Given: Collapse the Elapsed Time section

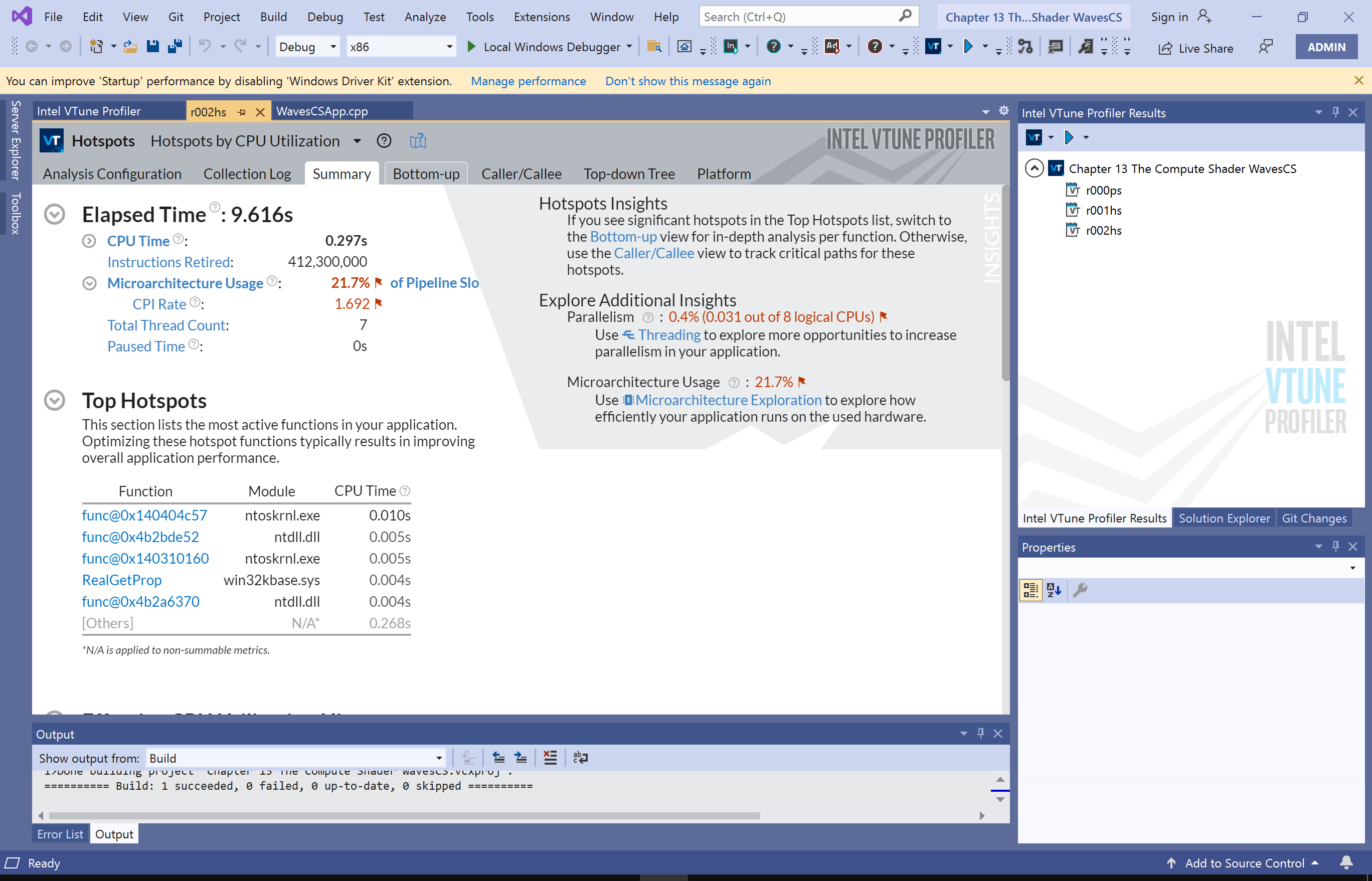Looking at the screenshot, I should click(54, 215).
